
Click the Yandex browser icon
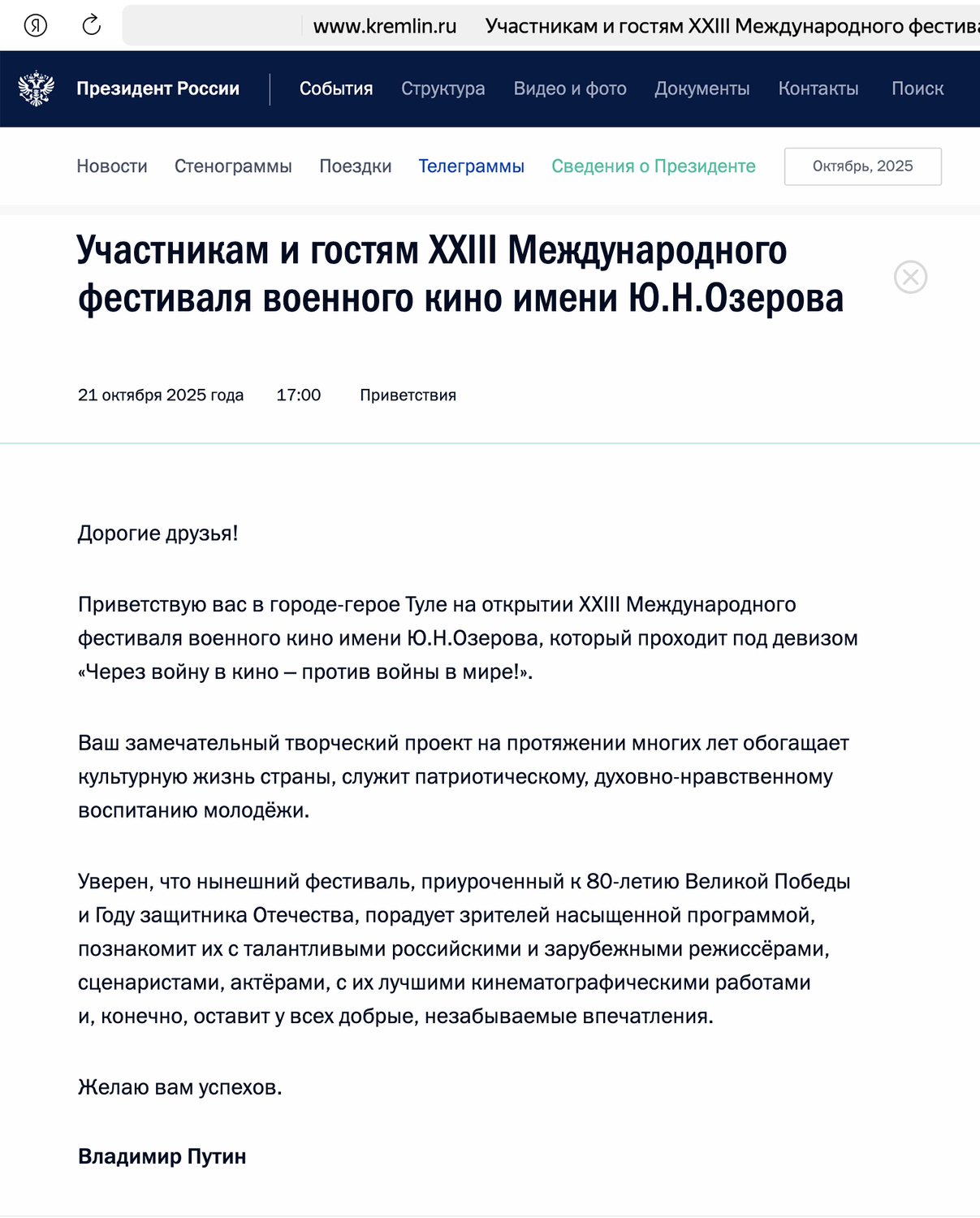click(x=35, y=25)
